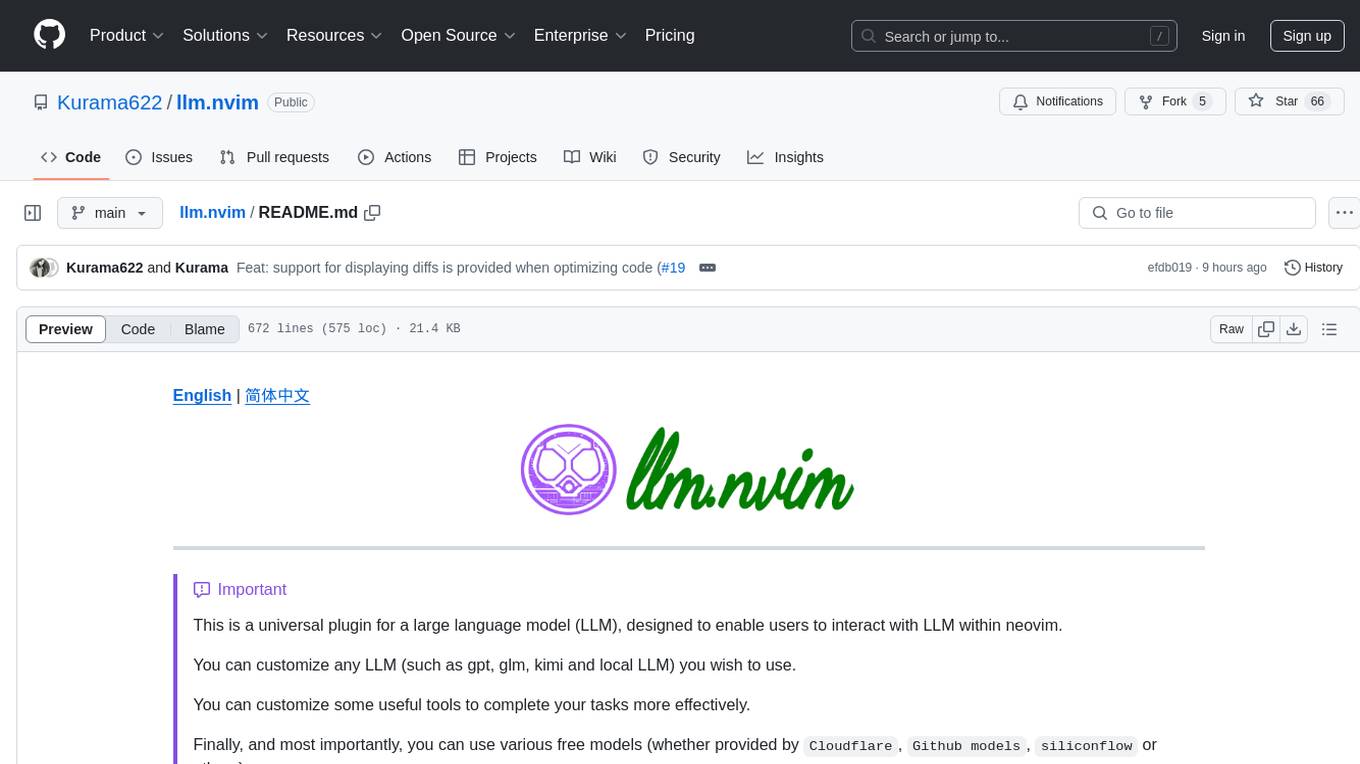Switch to the Issues tab
Screen dimensions: 1360x764
coord(159,157)
